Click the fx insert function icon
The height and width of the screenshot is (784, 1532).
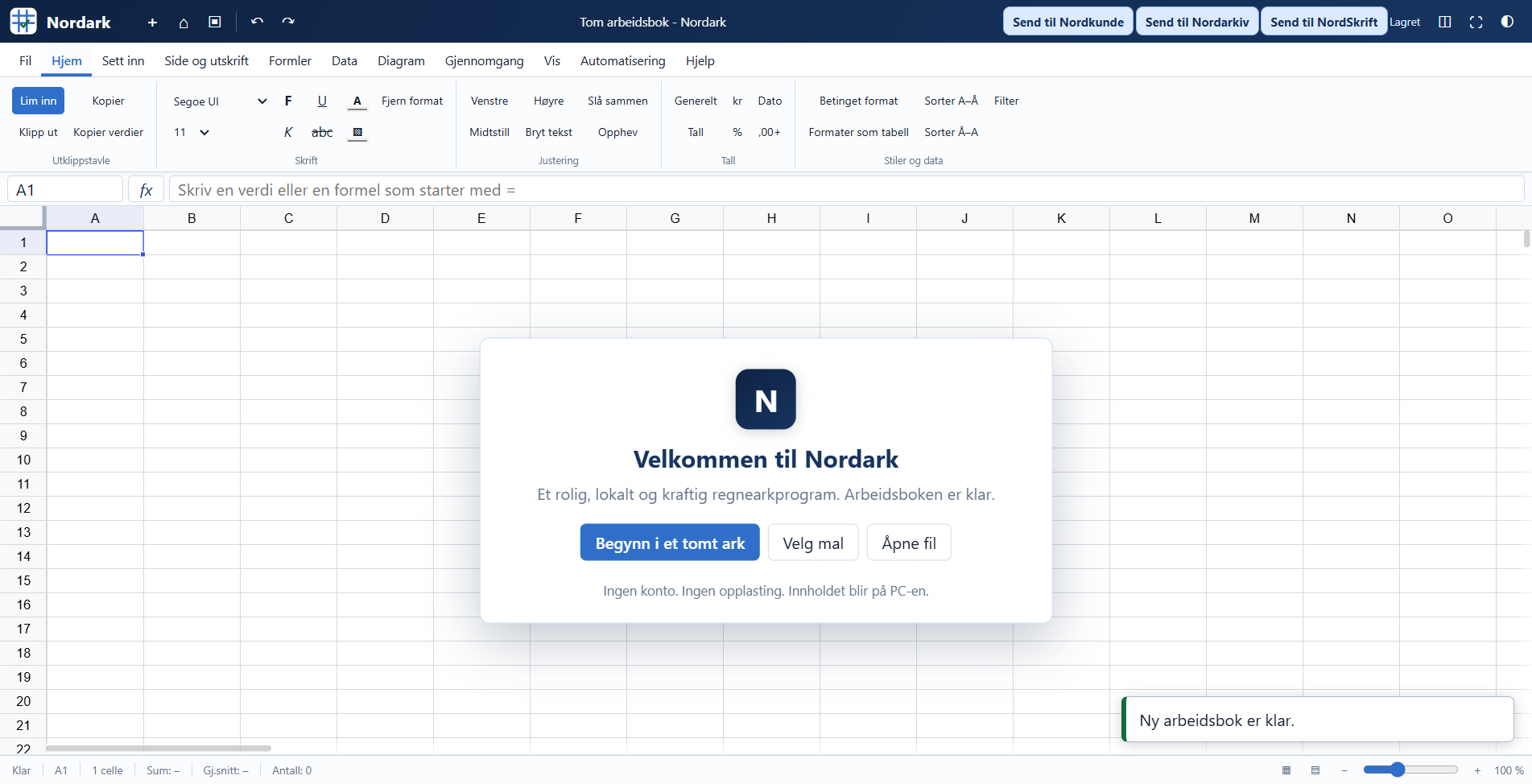pos(146,190)
